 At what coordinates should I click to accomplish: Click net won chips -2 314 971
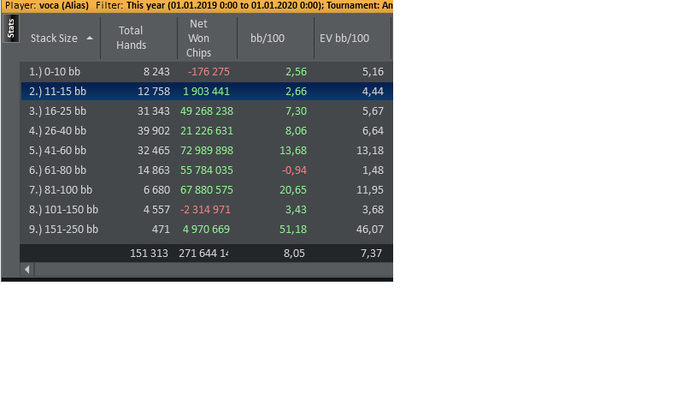[x=205, y=209]
